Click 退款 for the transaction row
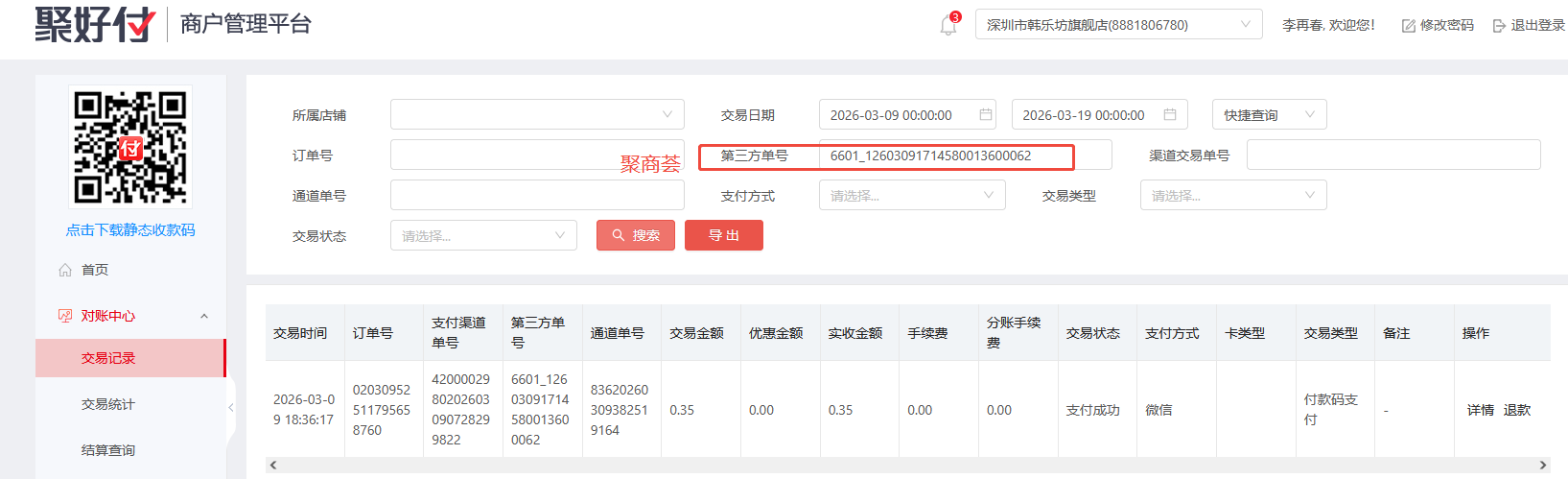 tap(1517, 410)
